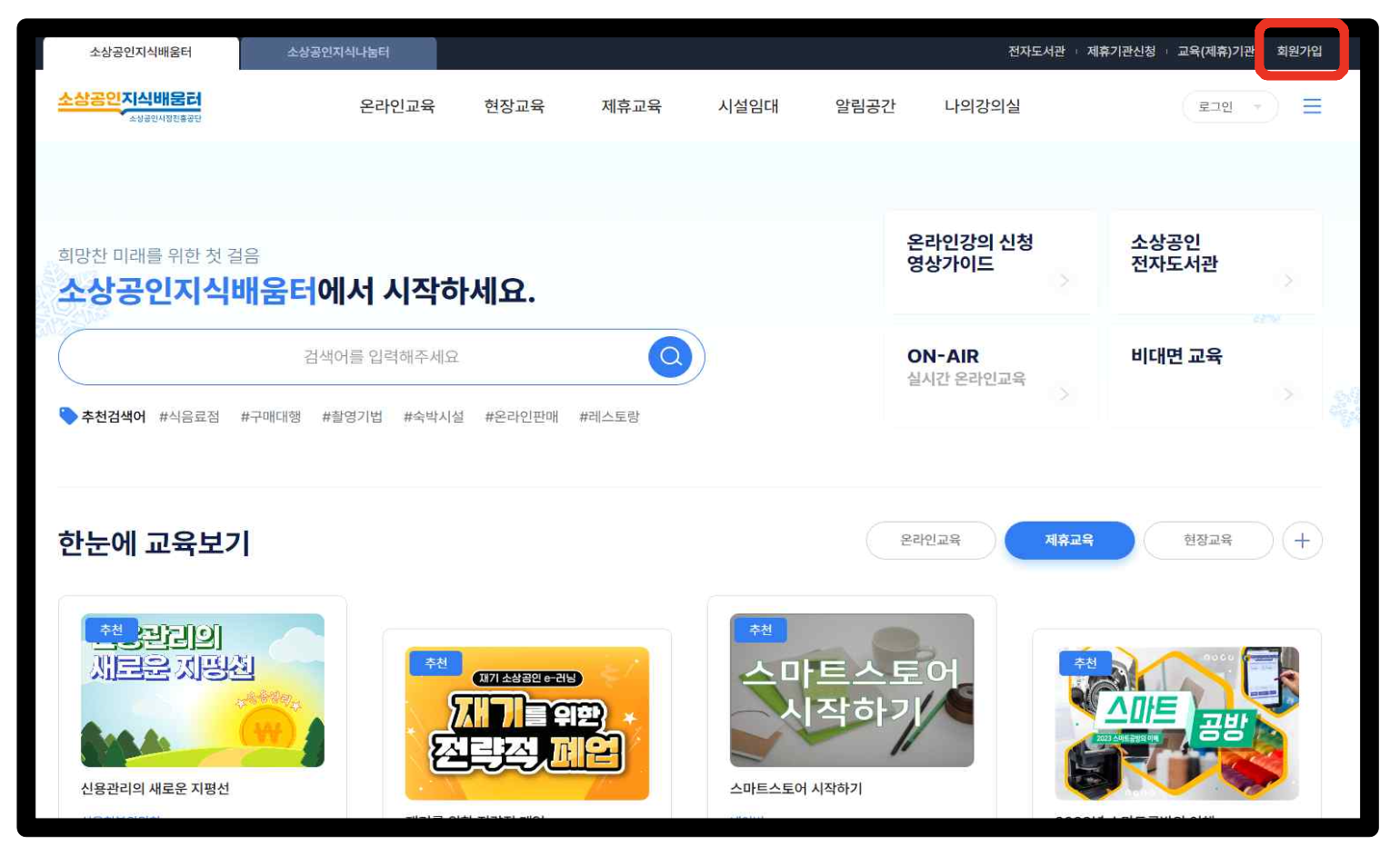Viewport: 1400px width, 856px height.
Task: Deselect the active 제휴교육 filter
Action: (1069, 540)
